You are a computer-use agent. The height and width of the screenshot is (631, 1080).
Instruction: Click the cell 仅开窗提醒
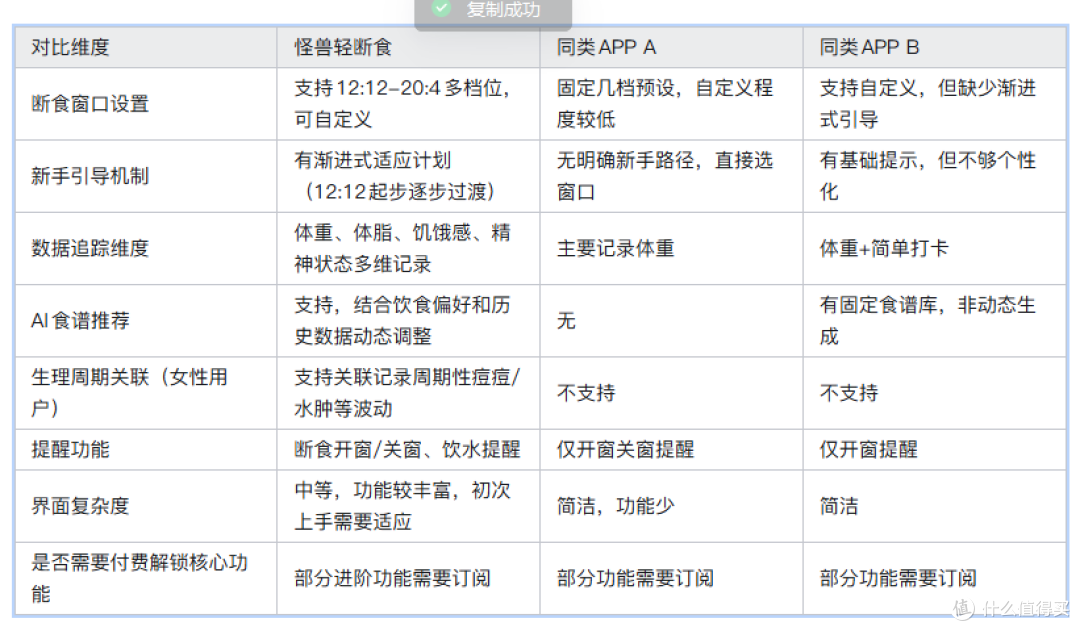tap(935, 450)
